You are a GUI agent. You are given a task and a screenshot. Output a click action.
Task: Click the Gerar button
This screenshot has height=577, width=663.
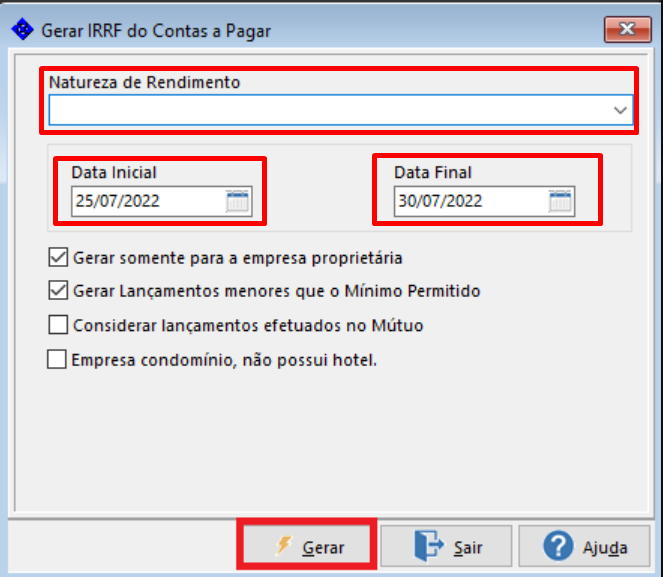(307, 546)
